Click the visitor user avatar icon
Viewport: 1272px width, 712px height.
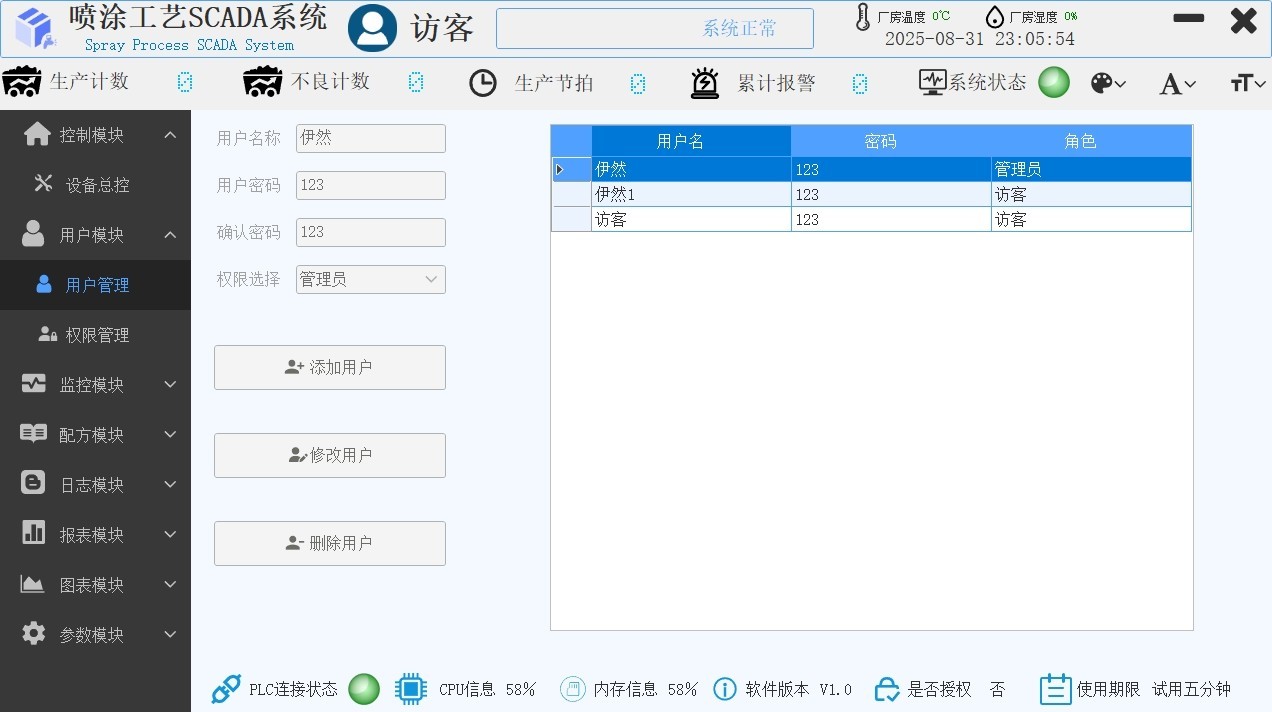coord(372,28)
